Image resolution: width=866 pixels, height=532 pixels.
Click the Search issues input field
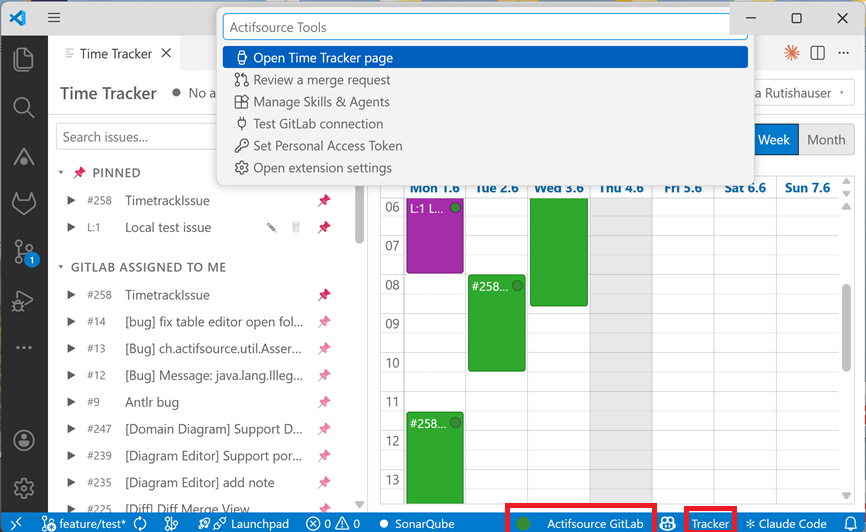138,136
